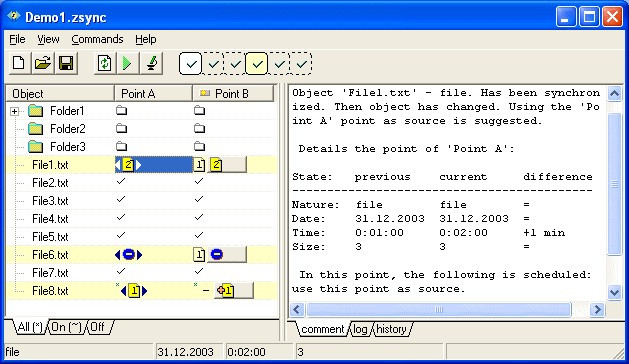Click the New document toolbar icon

19,63
